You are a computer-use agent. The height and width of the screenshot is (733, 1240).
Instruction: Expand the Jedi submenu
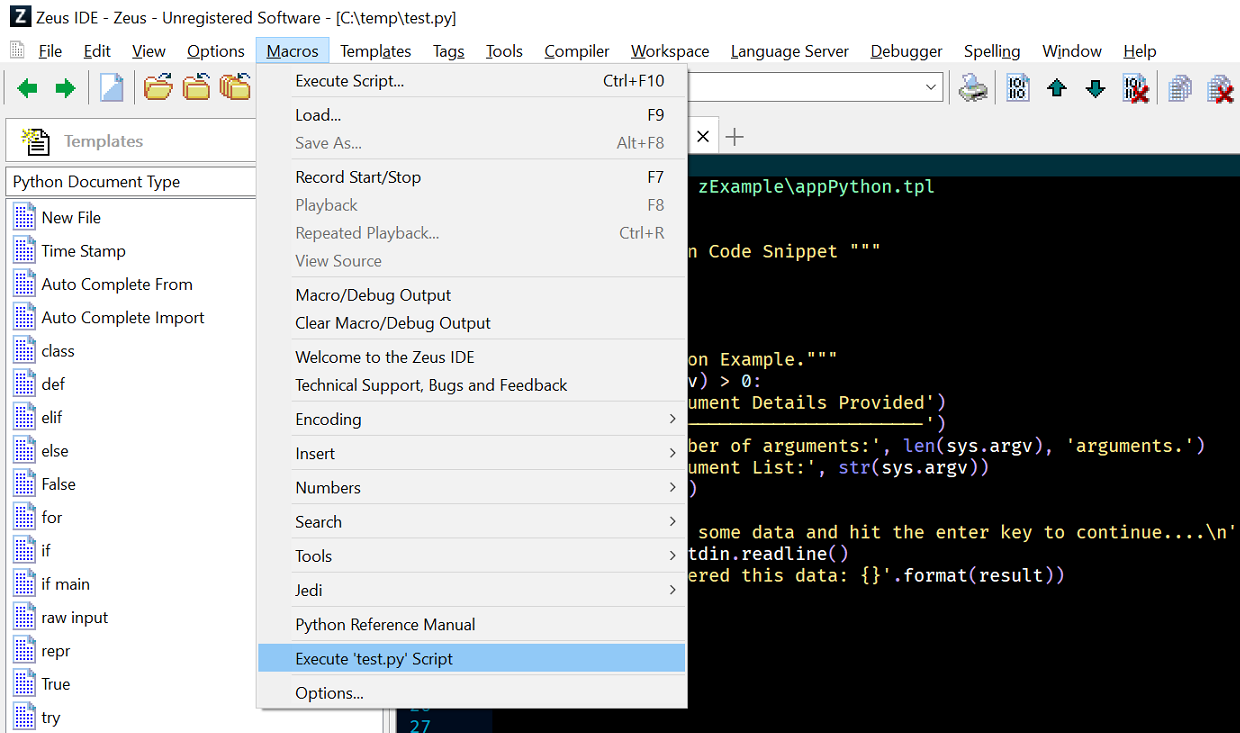(x=472, y=590)
